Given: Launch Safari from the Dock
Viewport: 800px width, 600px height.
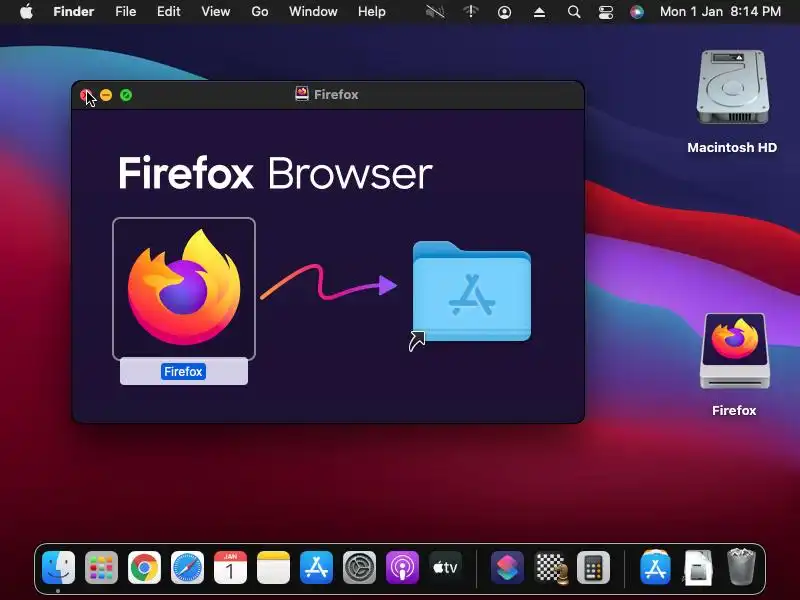Looking at the screenshot, I should pos(187,567).
